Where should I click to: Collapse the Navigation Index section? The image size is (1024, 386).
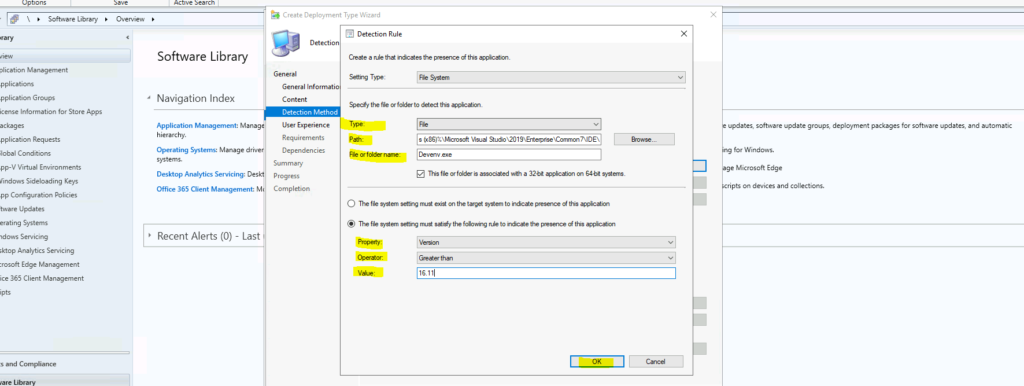pyautogui.click(x=149, y=98)
